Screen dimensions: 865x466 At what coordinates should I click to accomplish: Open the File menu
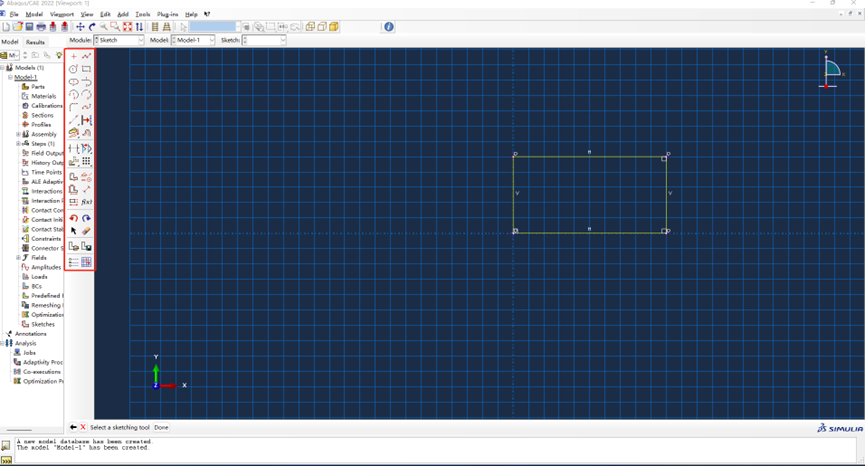tap(14, 14)
